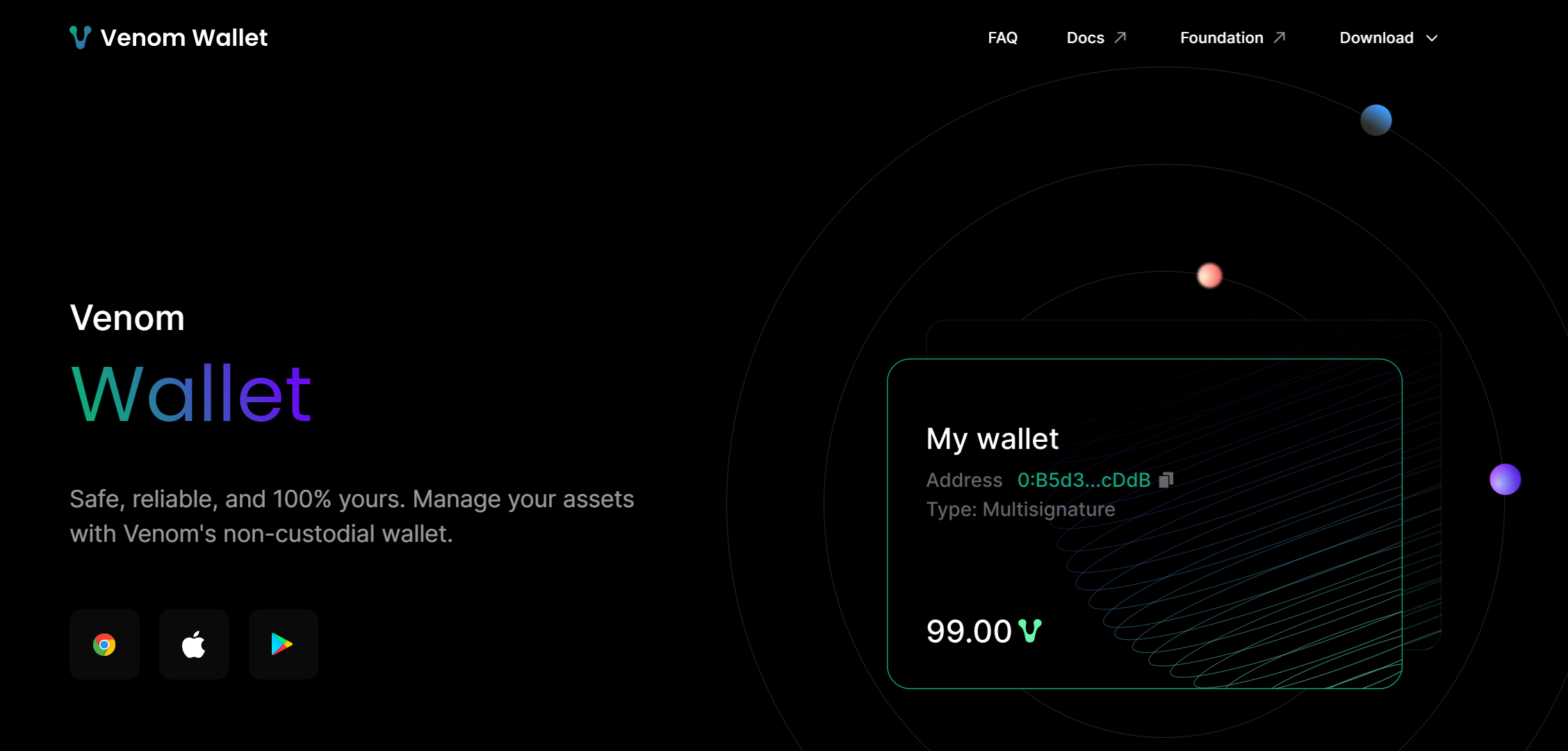
Task: Click the My wallet card title
Action: (992, 439)
